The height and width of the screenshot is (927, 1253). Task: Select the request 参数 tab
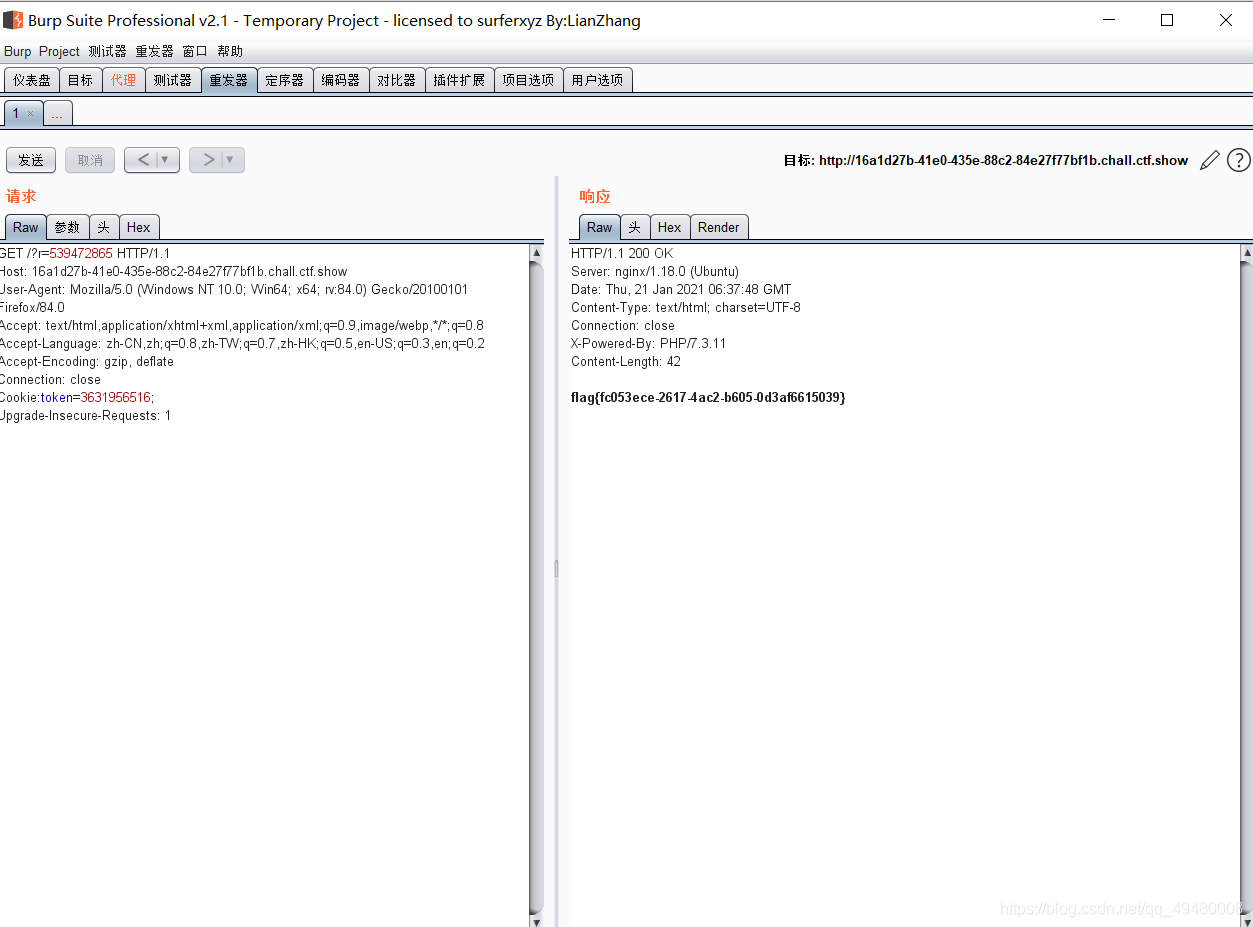[67, 227]
